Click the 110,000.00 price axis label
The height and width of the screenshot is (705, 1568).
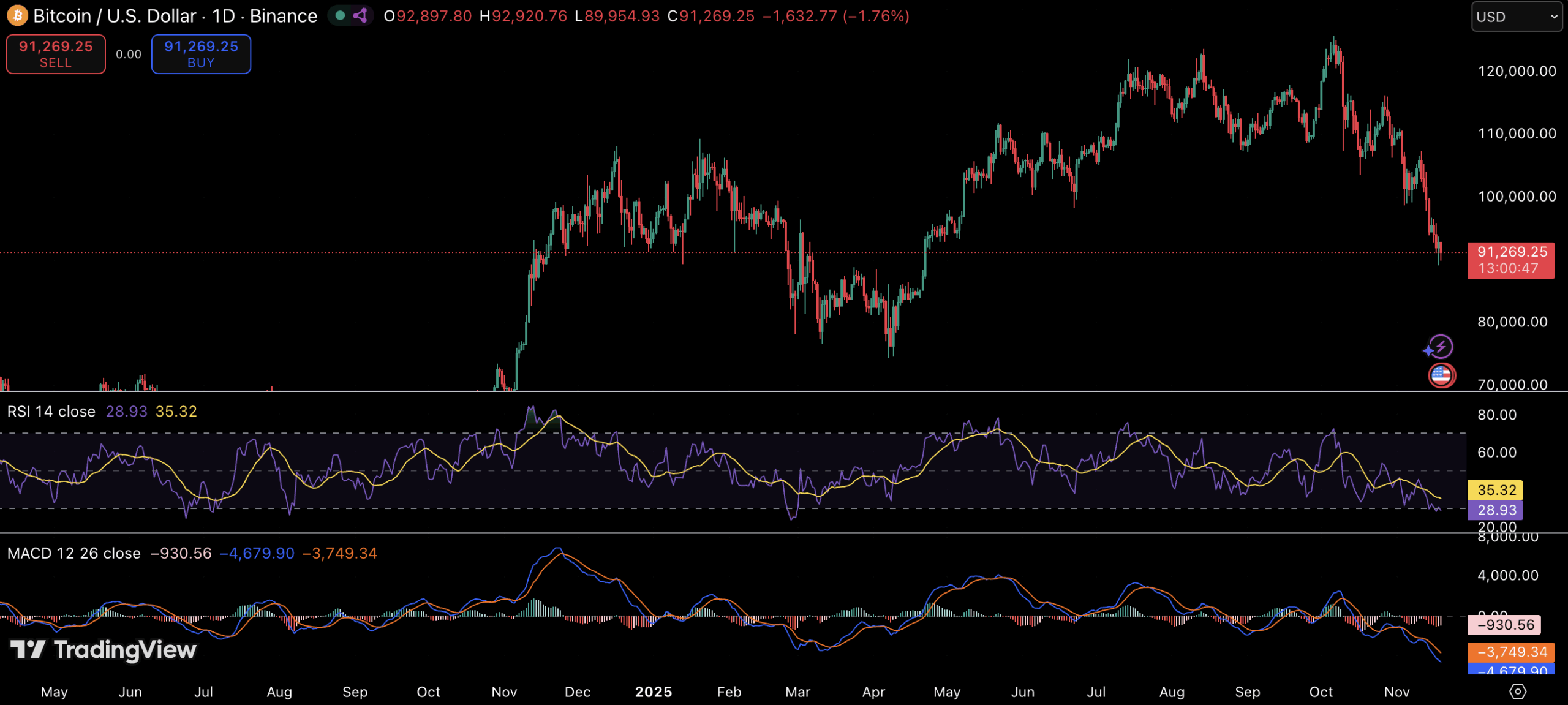[1517, 134]
